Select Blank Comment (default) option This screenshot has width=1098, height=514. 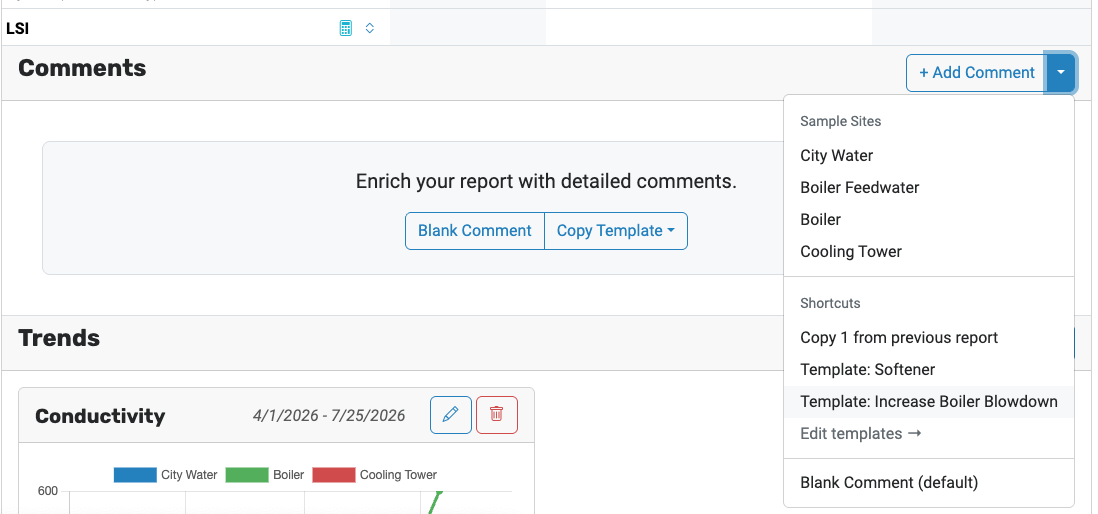click(x=929, y=482)
